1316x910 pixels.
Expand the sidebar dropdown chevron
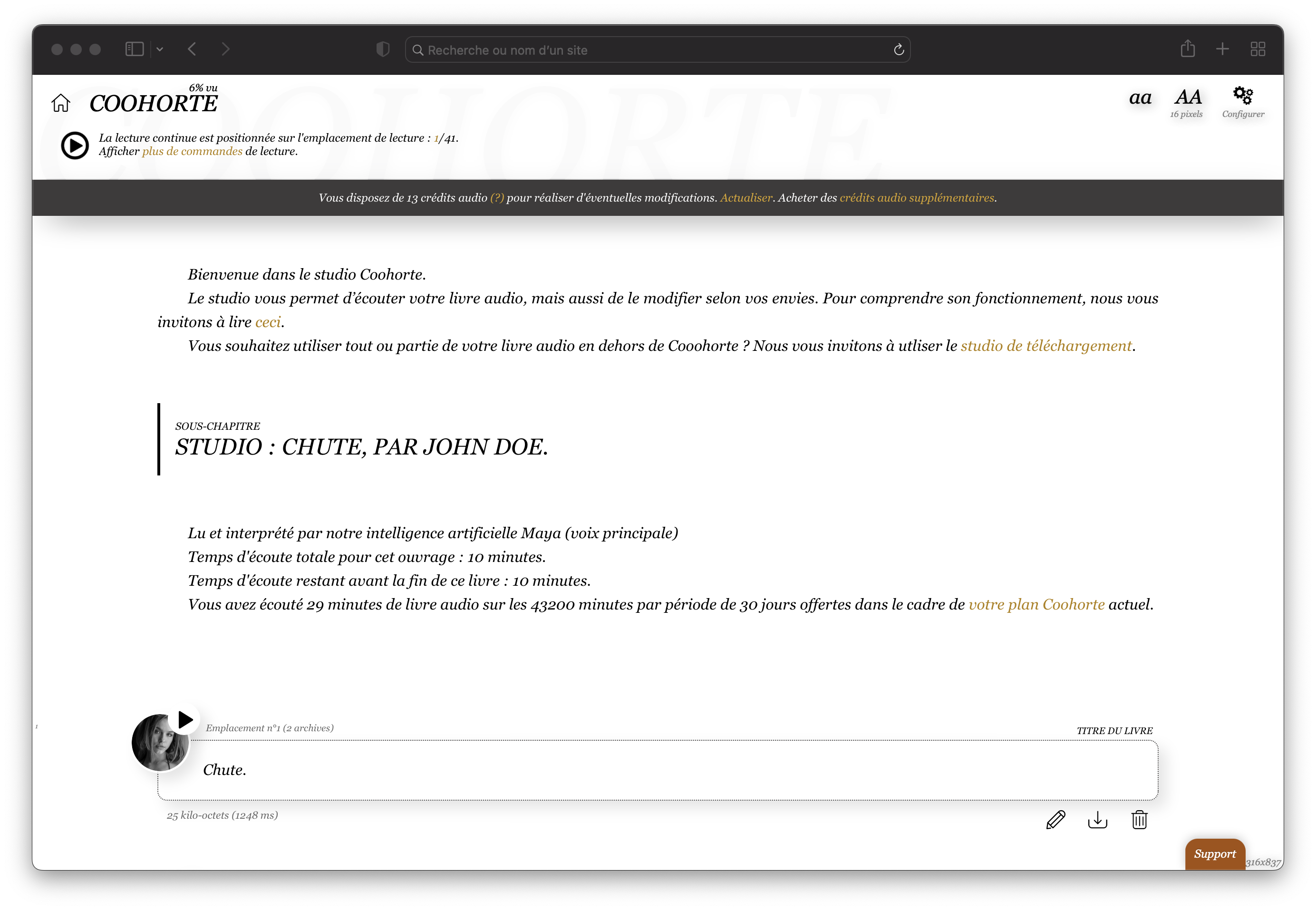[160, 49]
